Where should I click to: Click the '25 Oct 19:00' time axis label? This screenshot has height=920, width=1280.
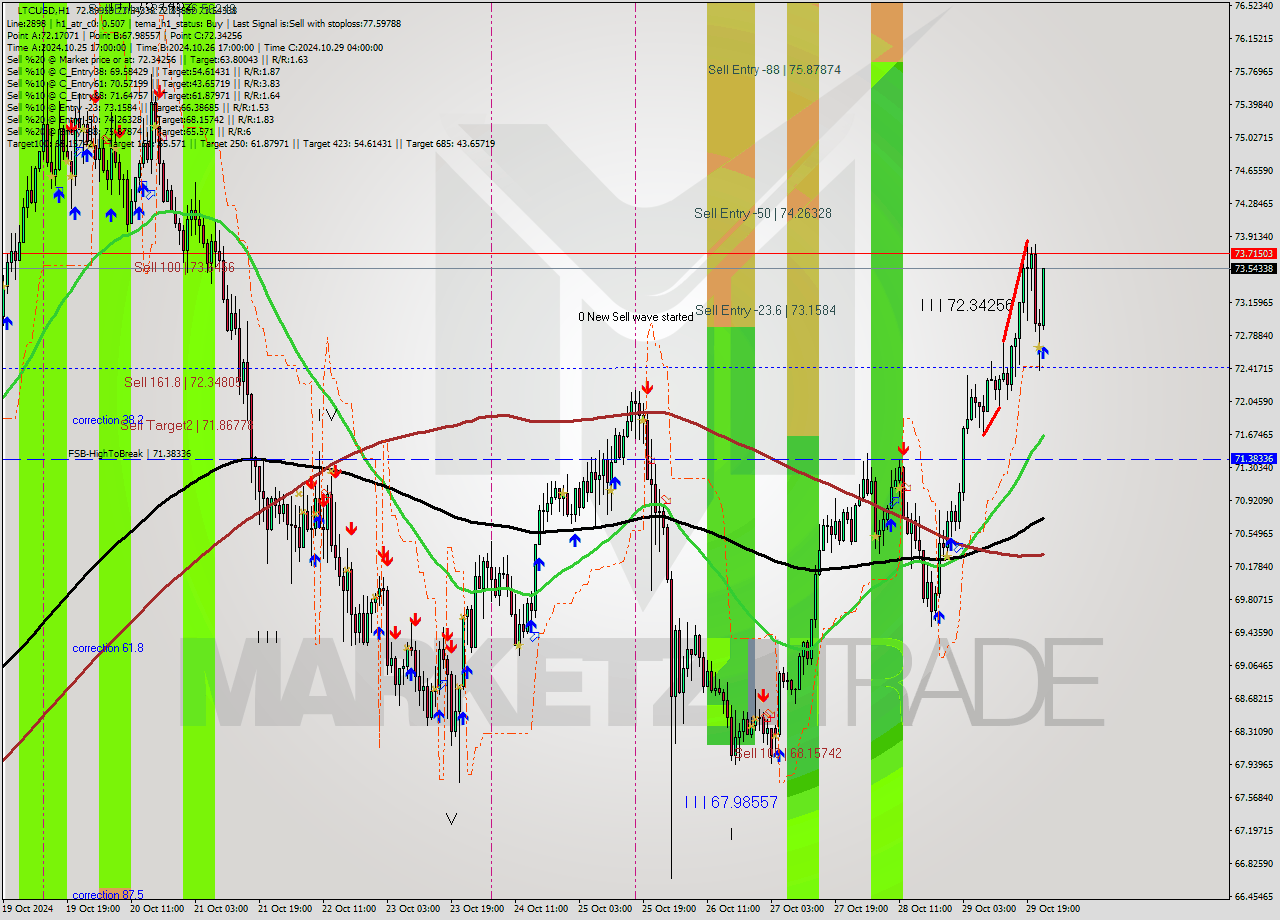click(669, 909)
